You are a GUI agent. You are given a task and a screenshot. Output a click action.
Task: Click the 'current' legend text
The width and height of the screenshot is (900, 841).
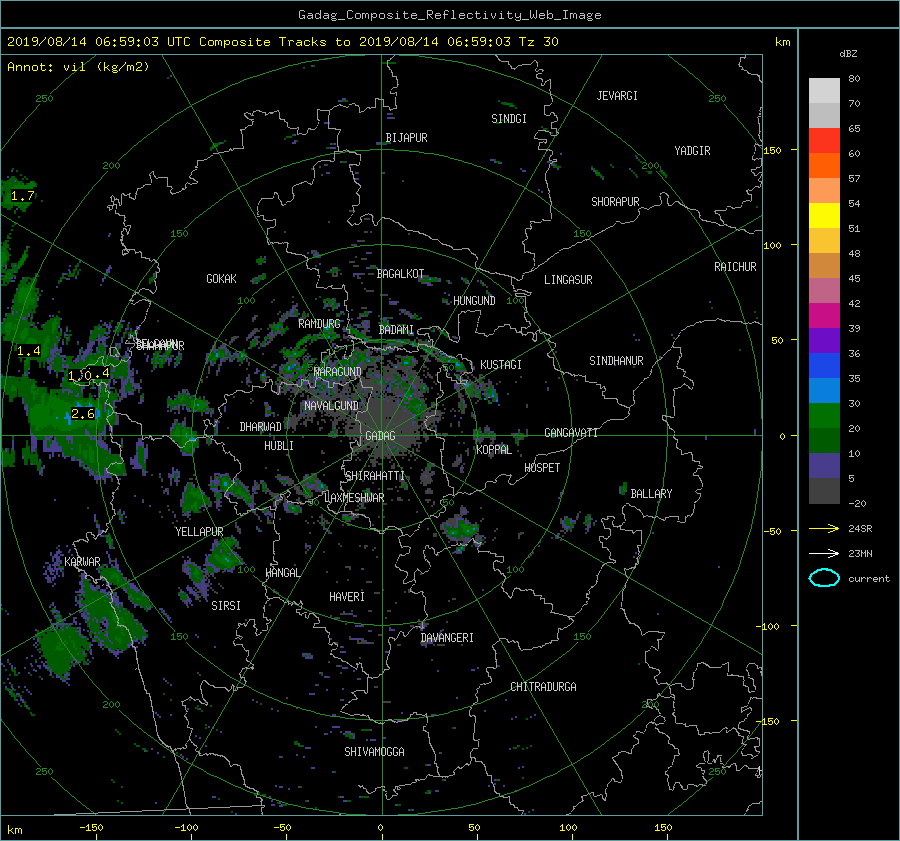(x=869, y=579)
